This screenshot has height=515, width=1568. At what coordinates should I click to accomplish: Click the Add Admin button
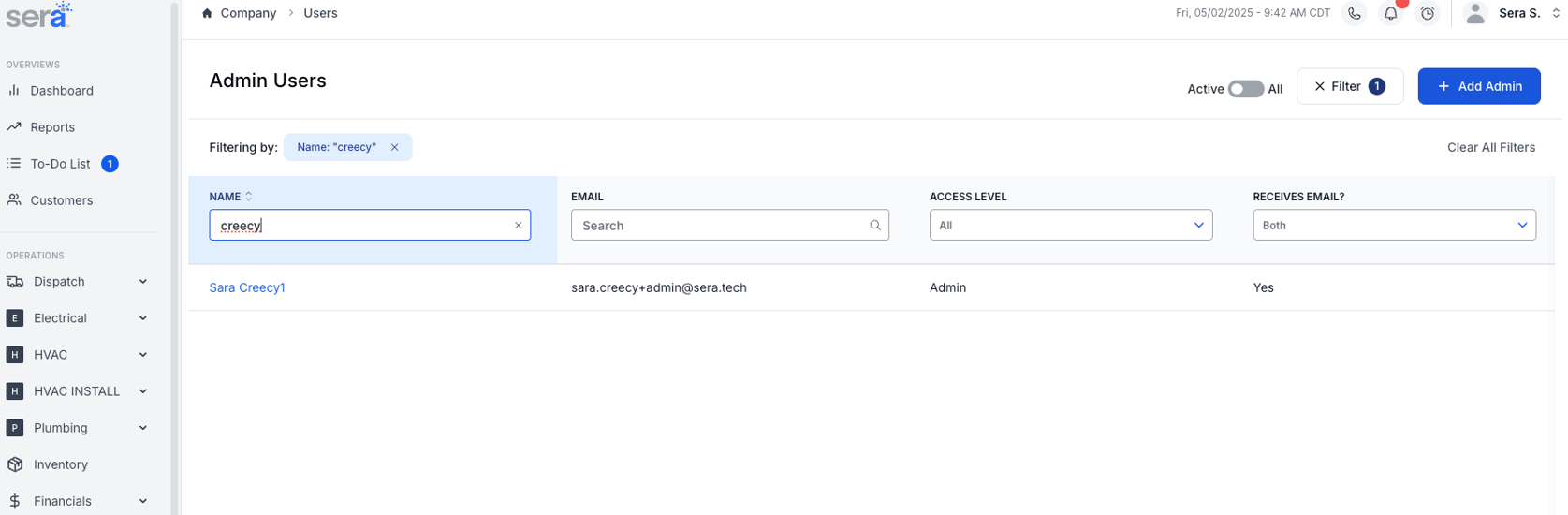tap(1478, 86)
